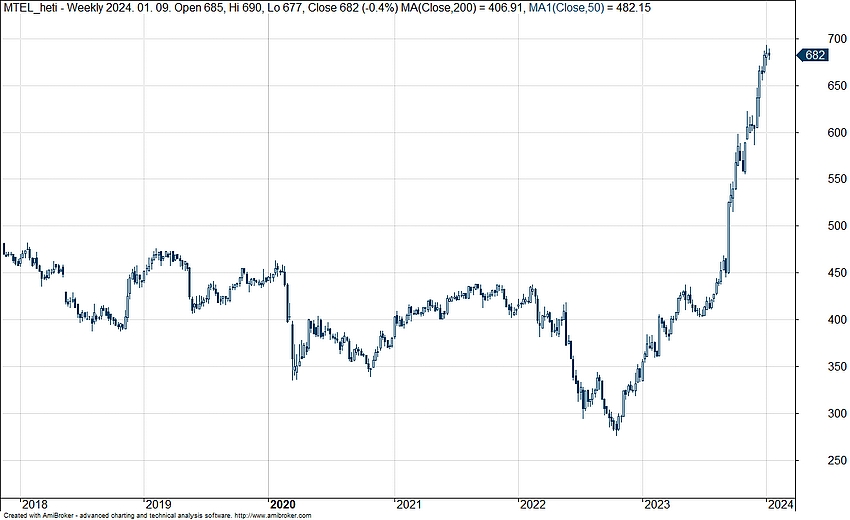Click the bold 2020 year label
850x520 pixels.
click(x=282, y=505)
